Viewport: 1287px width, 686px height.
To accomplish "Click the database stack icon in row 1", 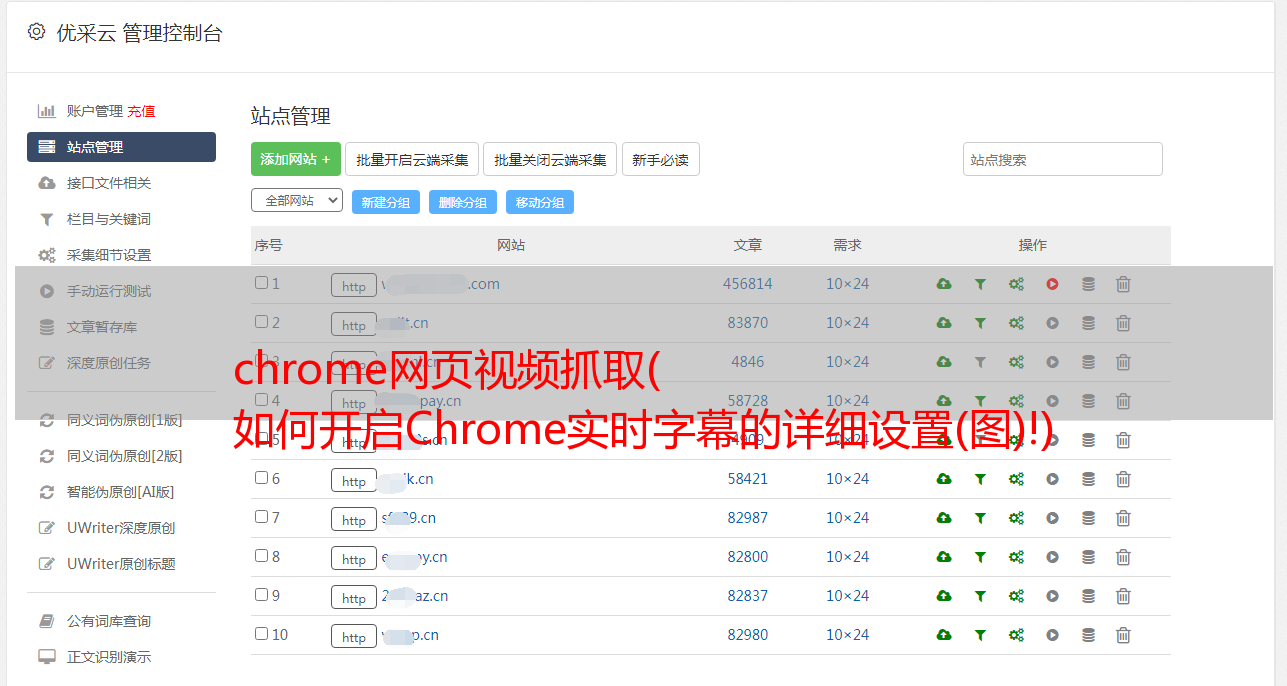I will tap(1088, 284).
